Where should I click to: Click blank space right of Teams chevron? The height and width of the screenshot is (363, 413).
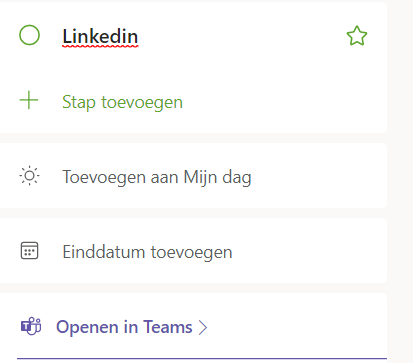[297, 327]
